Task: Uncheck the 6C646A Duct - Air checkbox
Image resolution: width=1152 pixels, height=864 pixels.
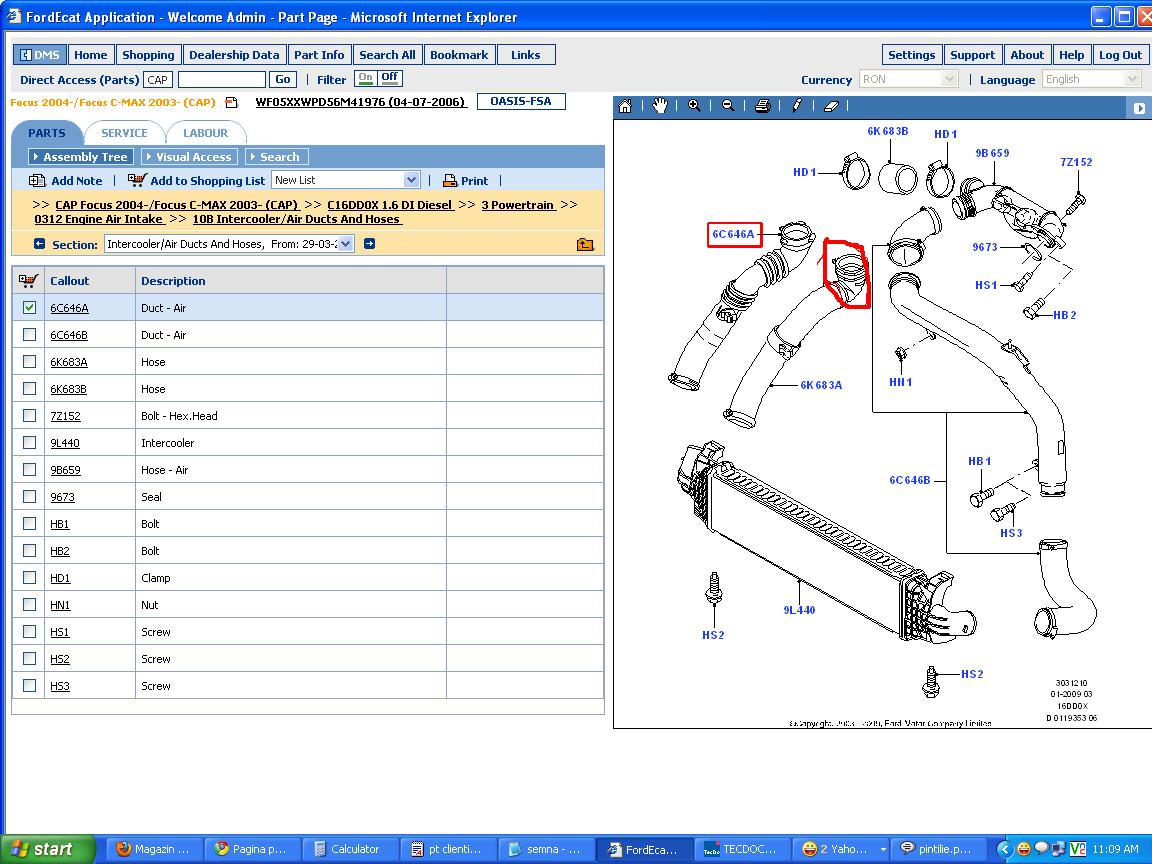Action: [29, 308]
